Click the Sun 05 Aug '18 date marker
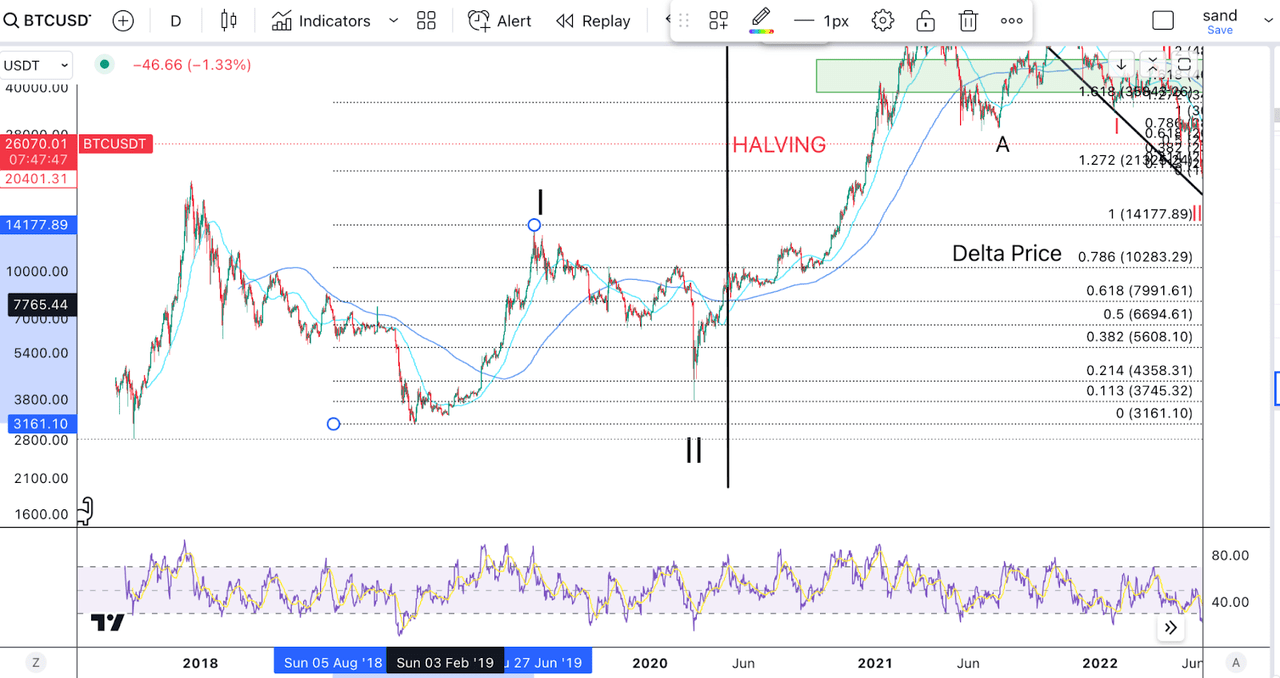The image size is (1280, 678). [331, 662]
